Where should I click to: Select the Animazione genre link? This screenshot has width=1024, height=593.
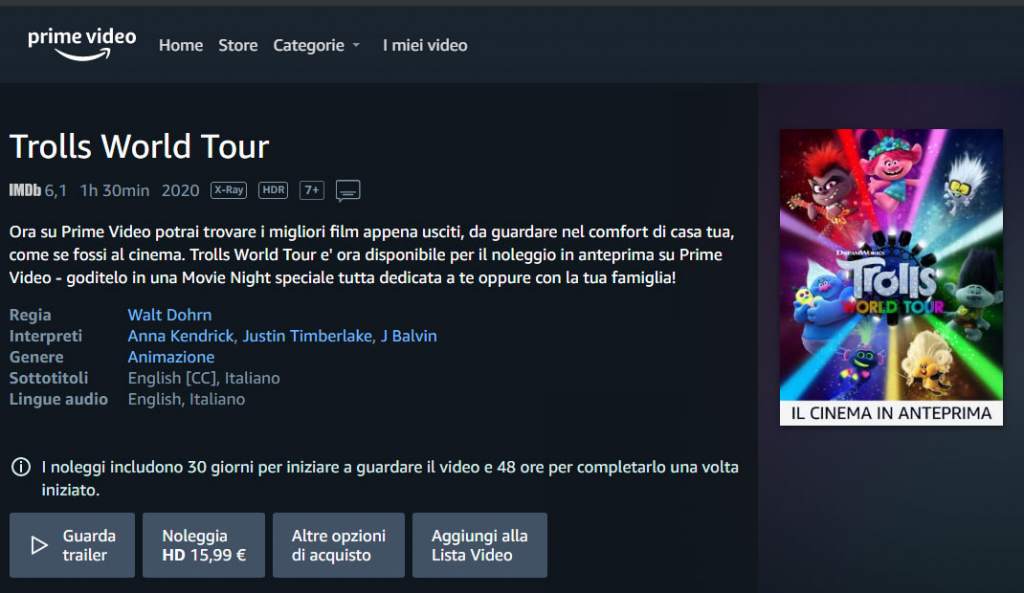tap(171, 357)
